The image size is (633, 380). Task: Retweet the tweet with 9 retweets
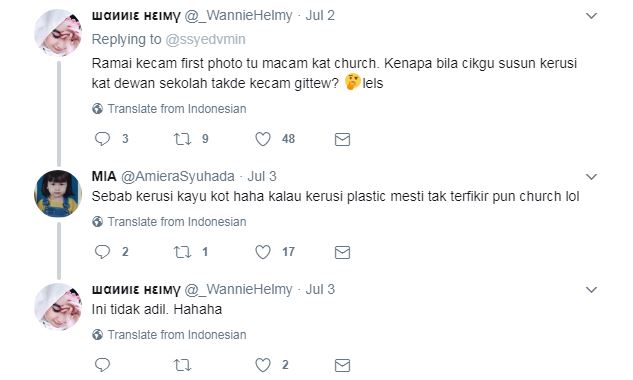tap(182, 139)
